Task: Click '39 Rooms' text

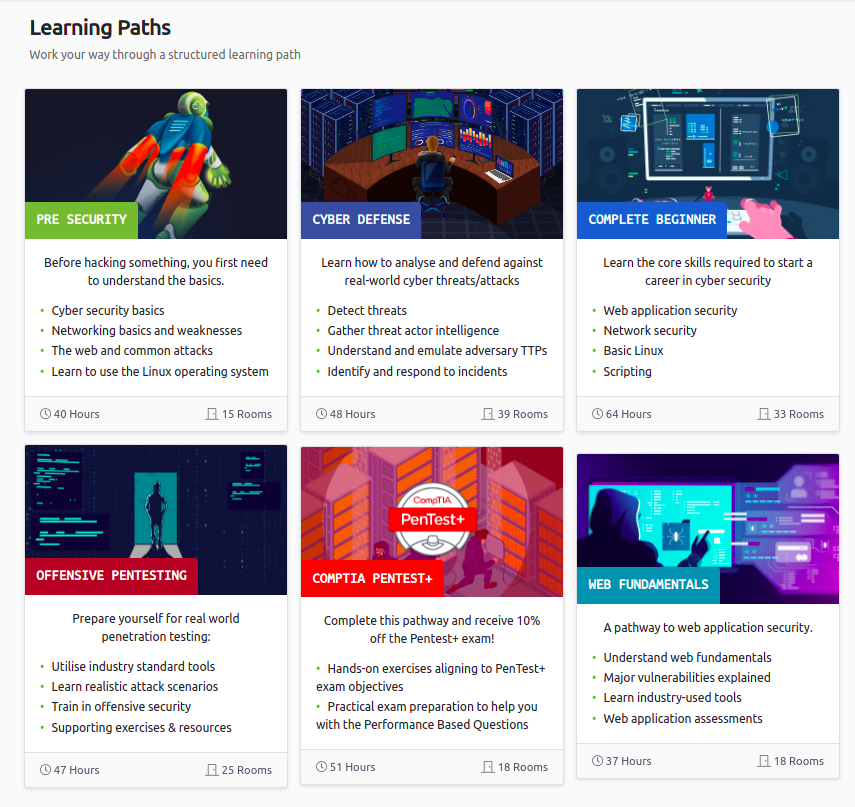Action: 522,414
